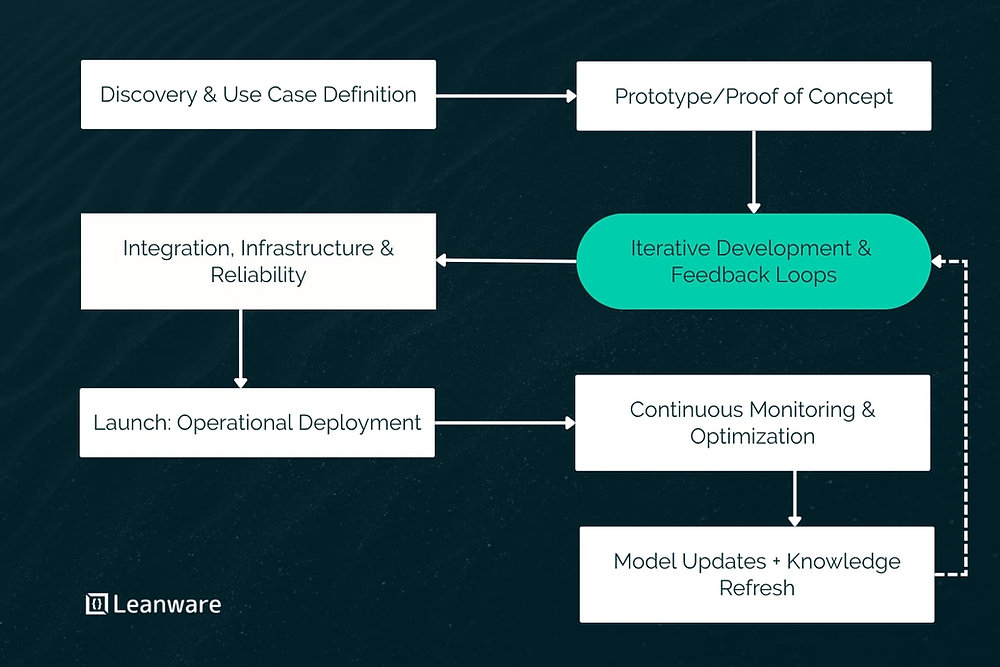
Task: Click the Launch: Operational Deployment box
Action: point(257,423)
